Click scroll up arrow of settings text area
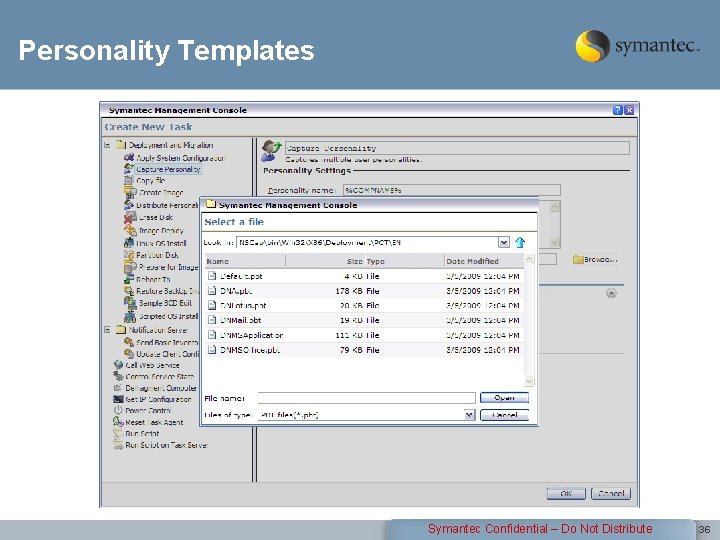The image size is (720, 540). tap(555, 207)
